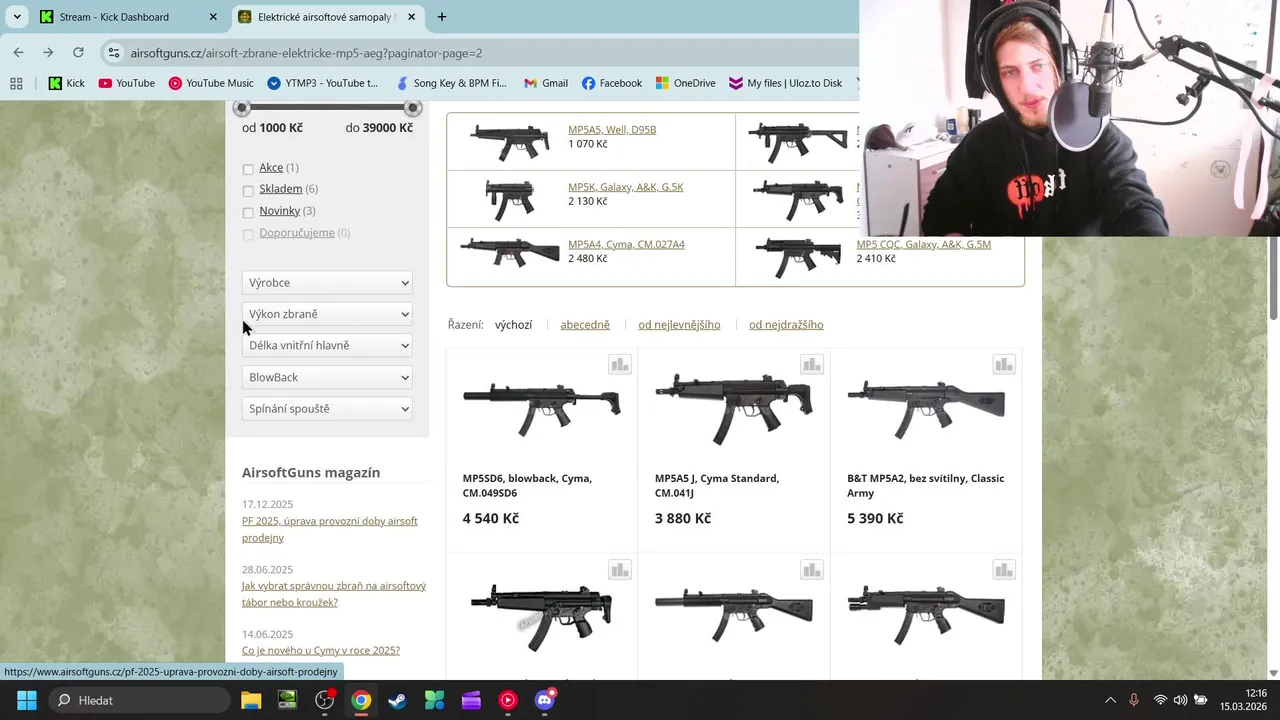The image size is (1280, 720).
Task: Tick the Skladem checkbox
Action: point(248,191)
